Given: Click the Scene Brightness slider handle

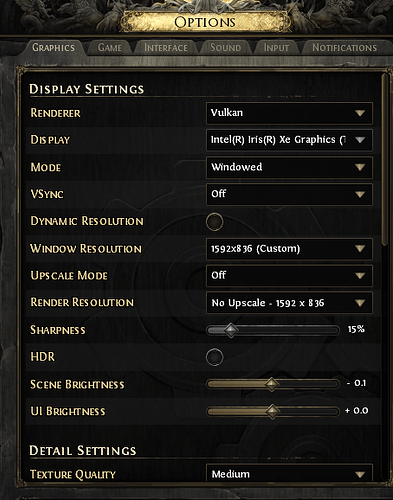Looking at the screenshot, I should pyautogui.click(x=272, y=384).
